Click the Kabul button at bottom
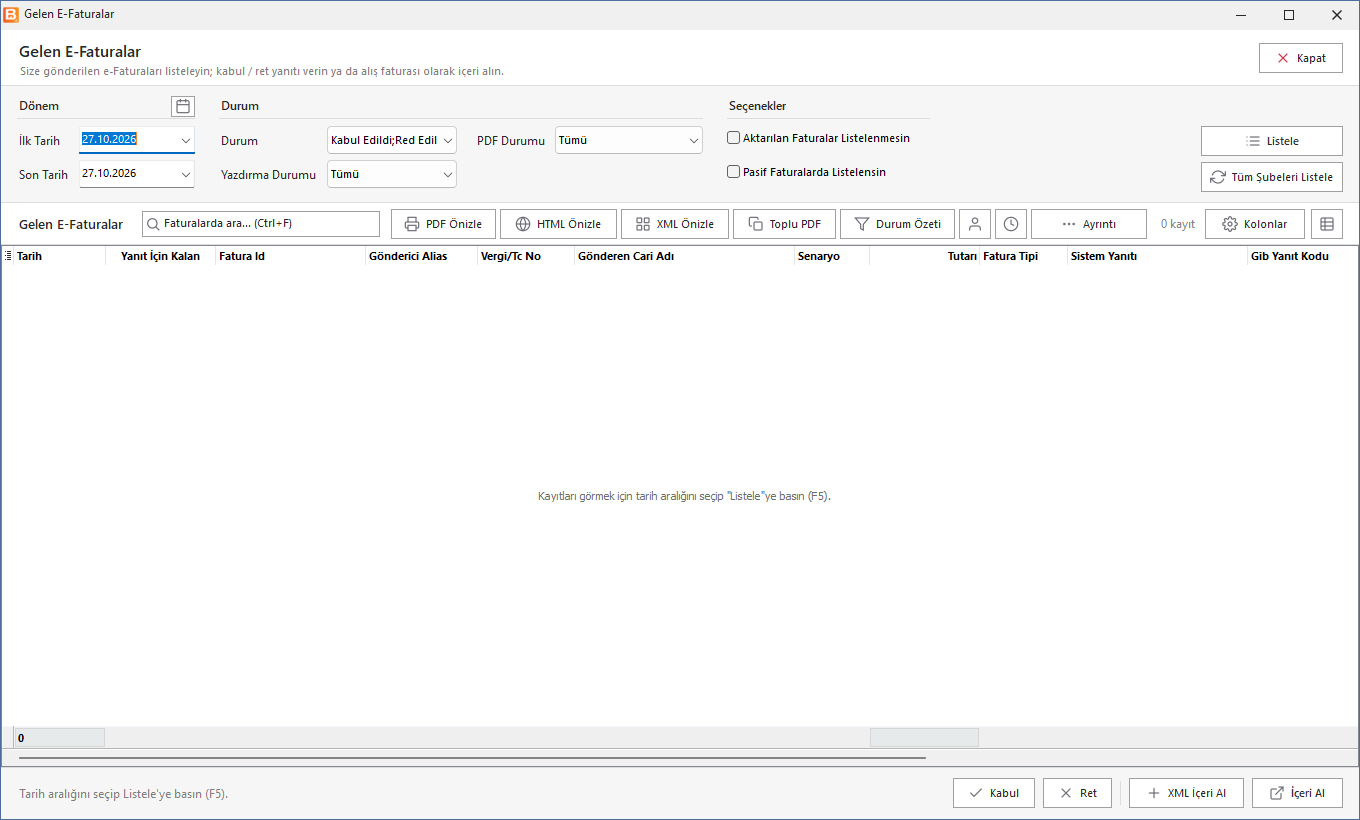Image resolution: width=1360 pixels, height=820 pixels. [x=994, y=793]
